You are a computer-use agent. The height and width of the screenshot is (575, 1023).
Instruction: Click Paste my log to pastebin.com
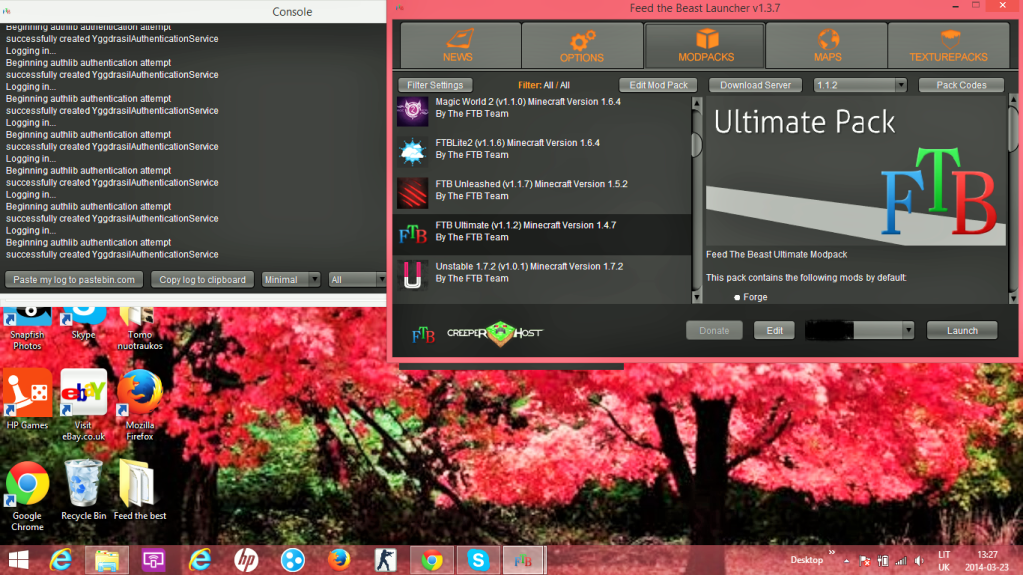coord(74,279)
